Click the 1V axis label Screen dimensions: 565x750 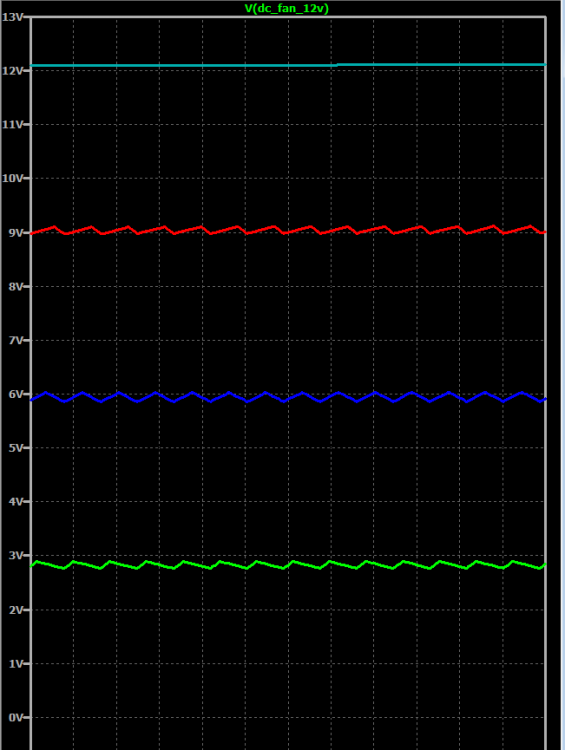15,664
